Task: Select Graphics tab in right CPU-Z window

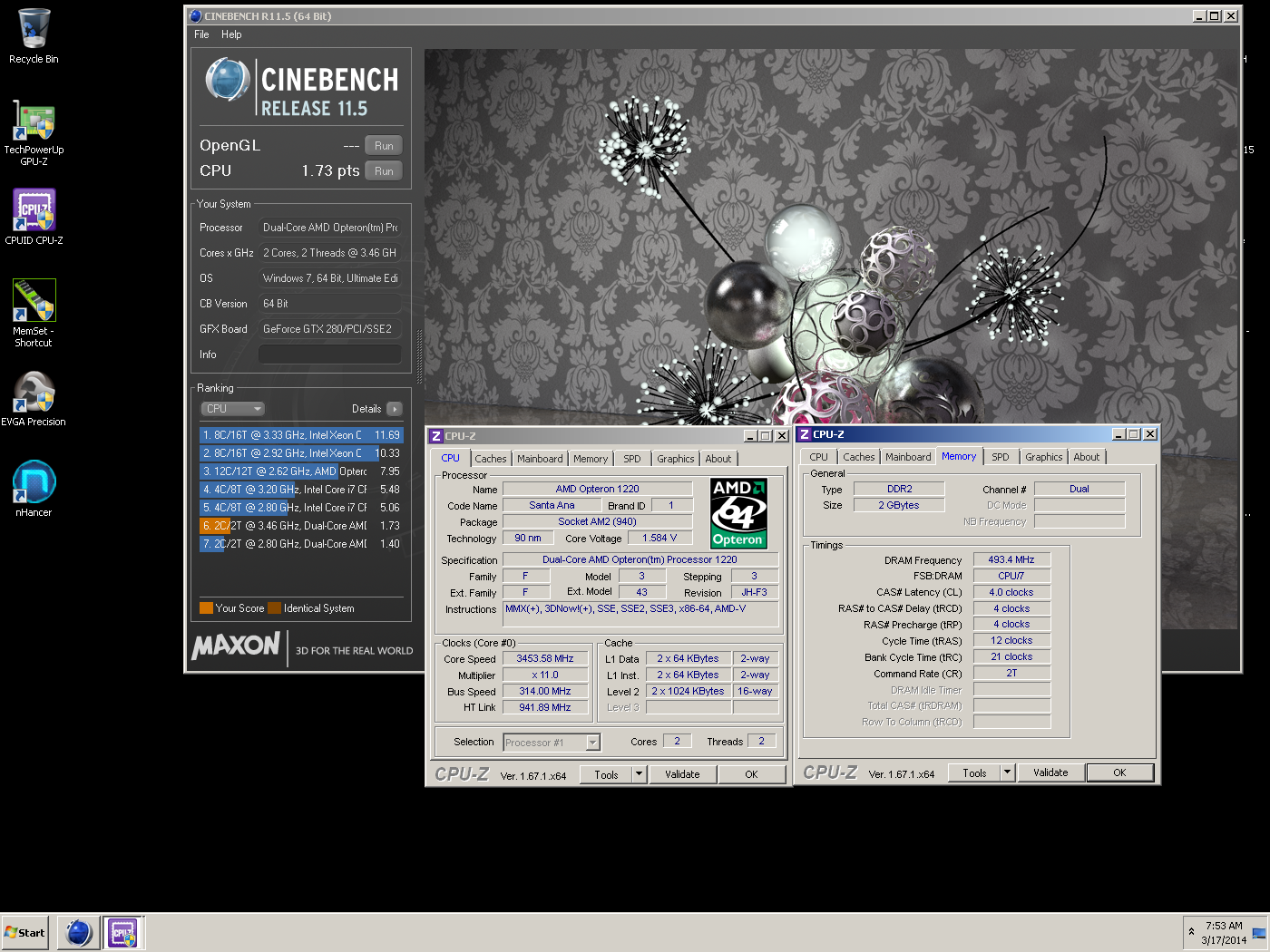Action: point(1044,457)
